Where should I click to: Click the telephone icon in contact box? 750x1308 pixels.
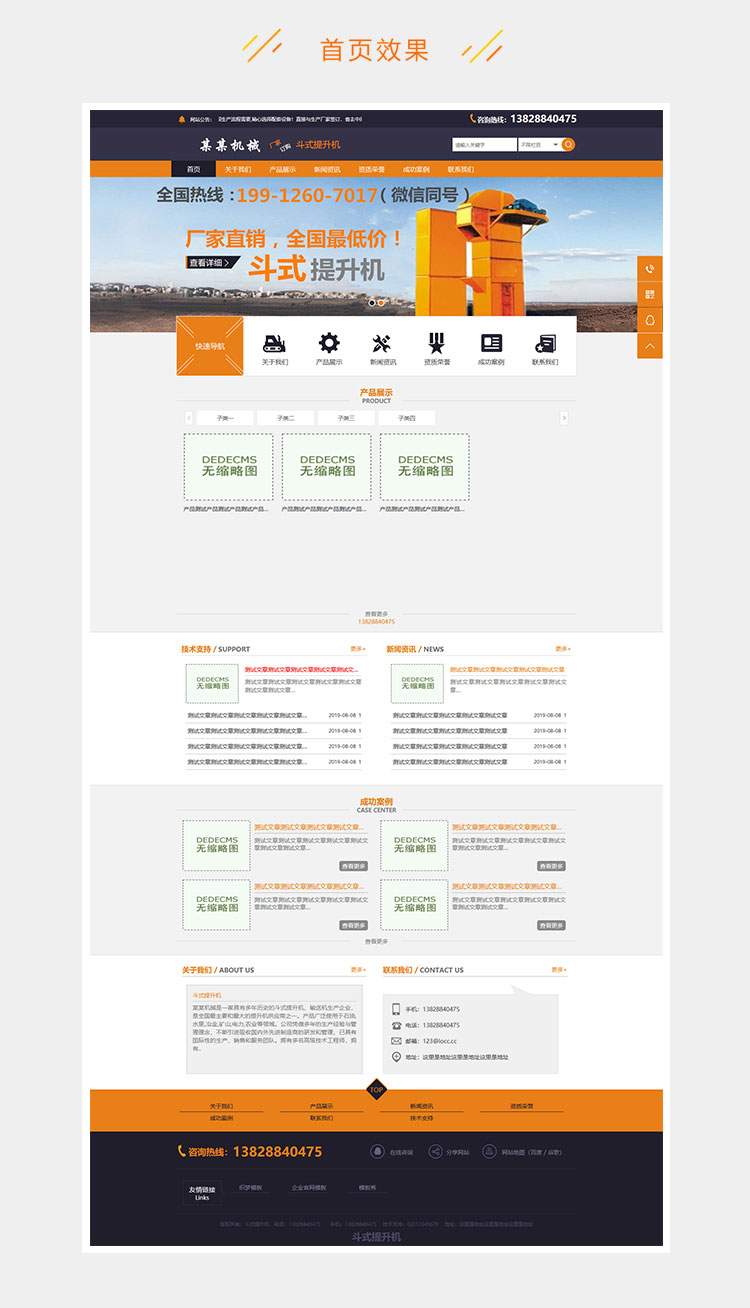[396, 1025]
